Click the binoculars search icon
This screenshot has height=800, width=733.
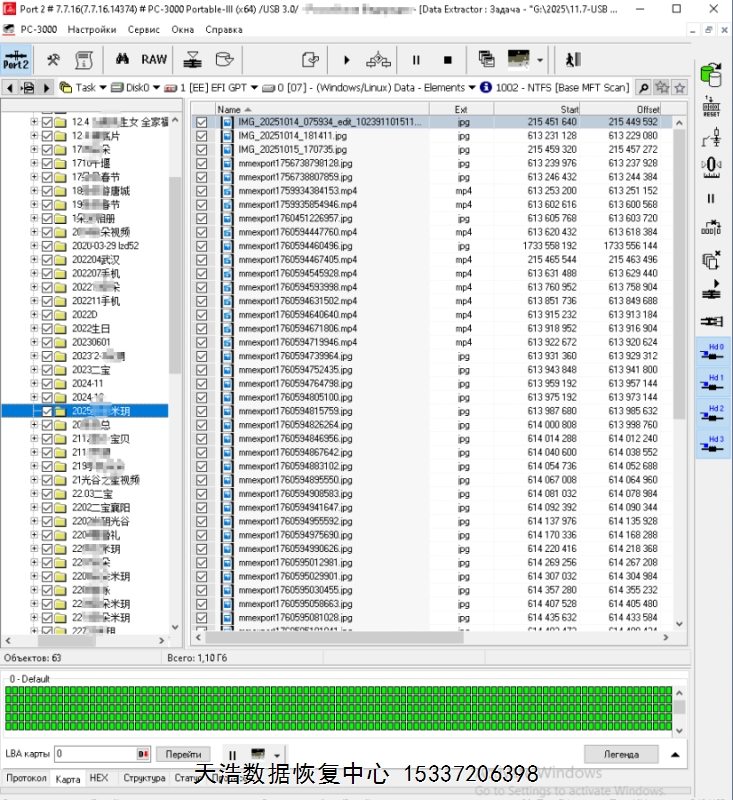[122, 60]
